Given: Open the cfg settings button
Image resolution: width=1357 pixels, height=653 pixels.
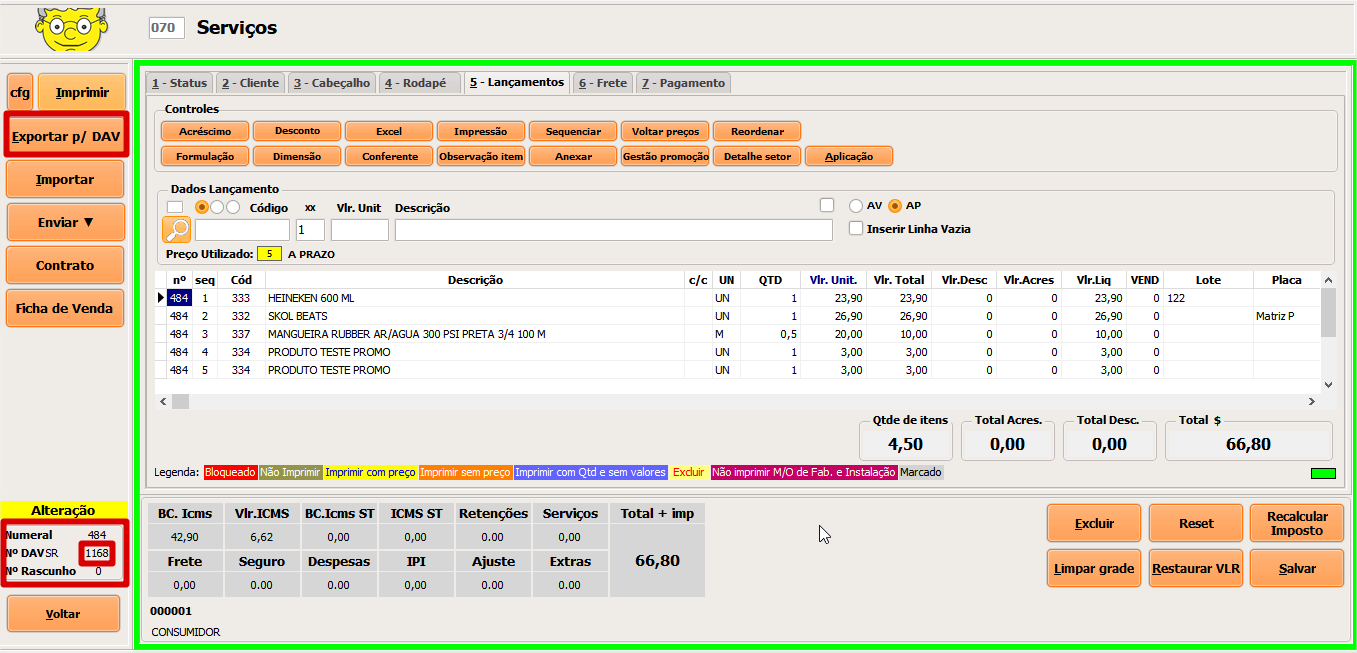Looking at the screenshot, I should click(x=20, y=93).
